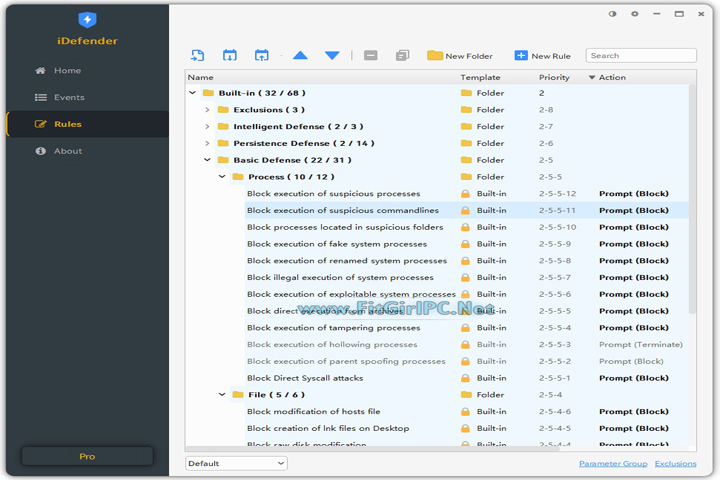Open the Parameter Group link

[612, 464]
